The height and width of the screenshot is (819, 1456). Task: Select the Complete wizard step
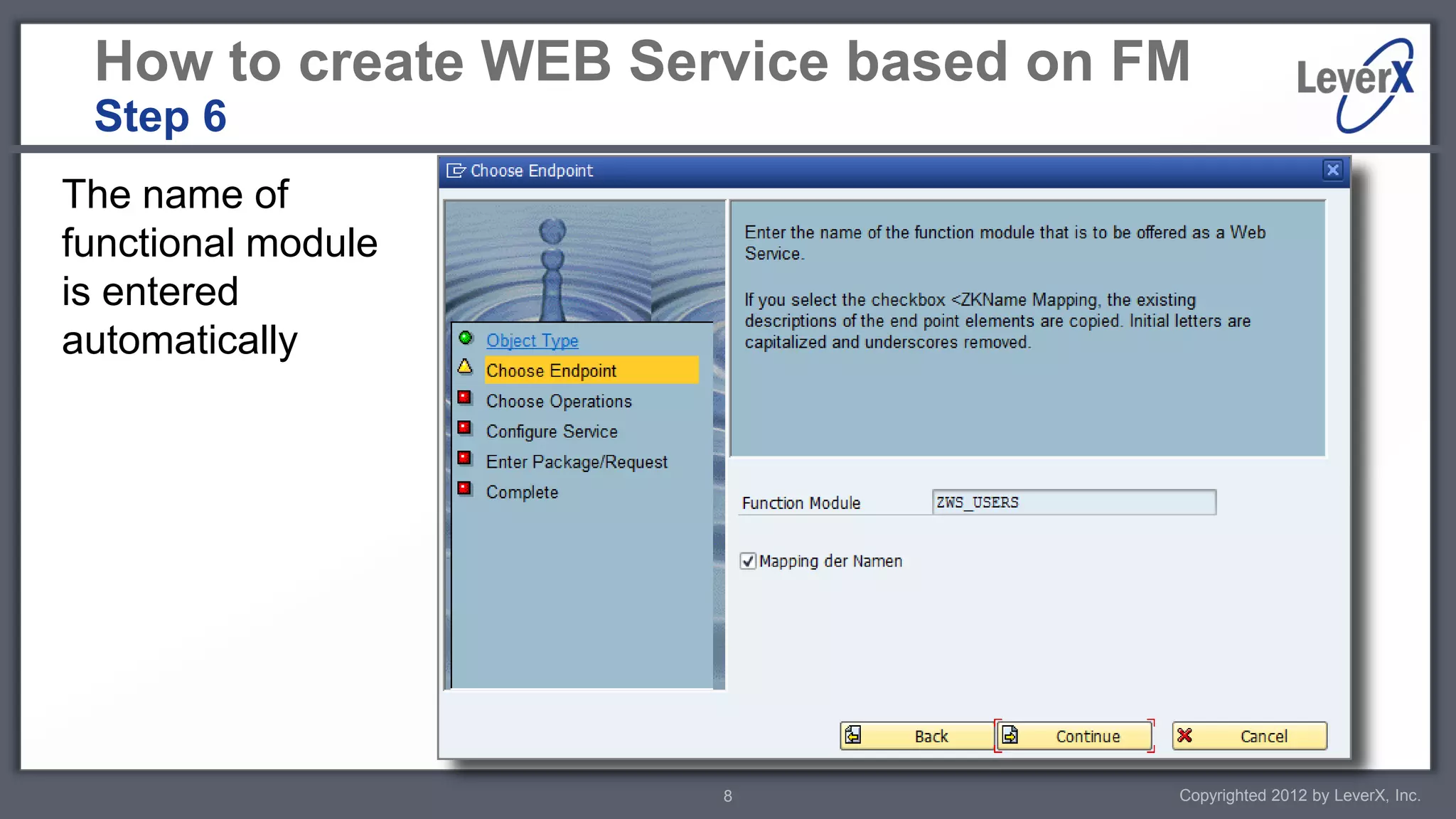pyautogui.click(x=522, y=492)
